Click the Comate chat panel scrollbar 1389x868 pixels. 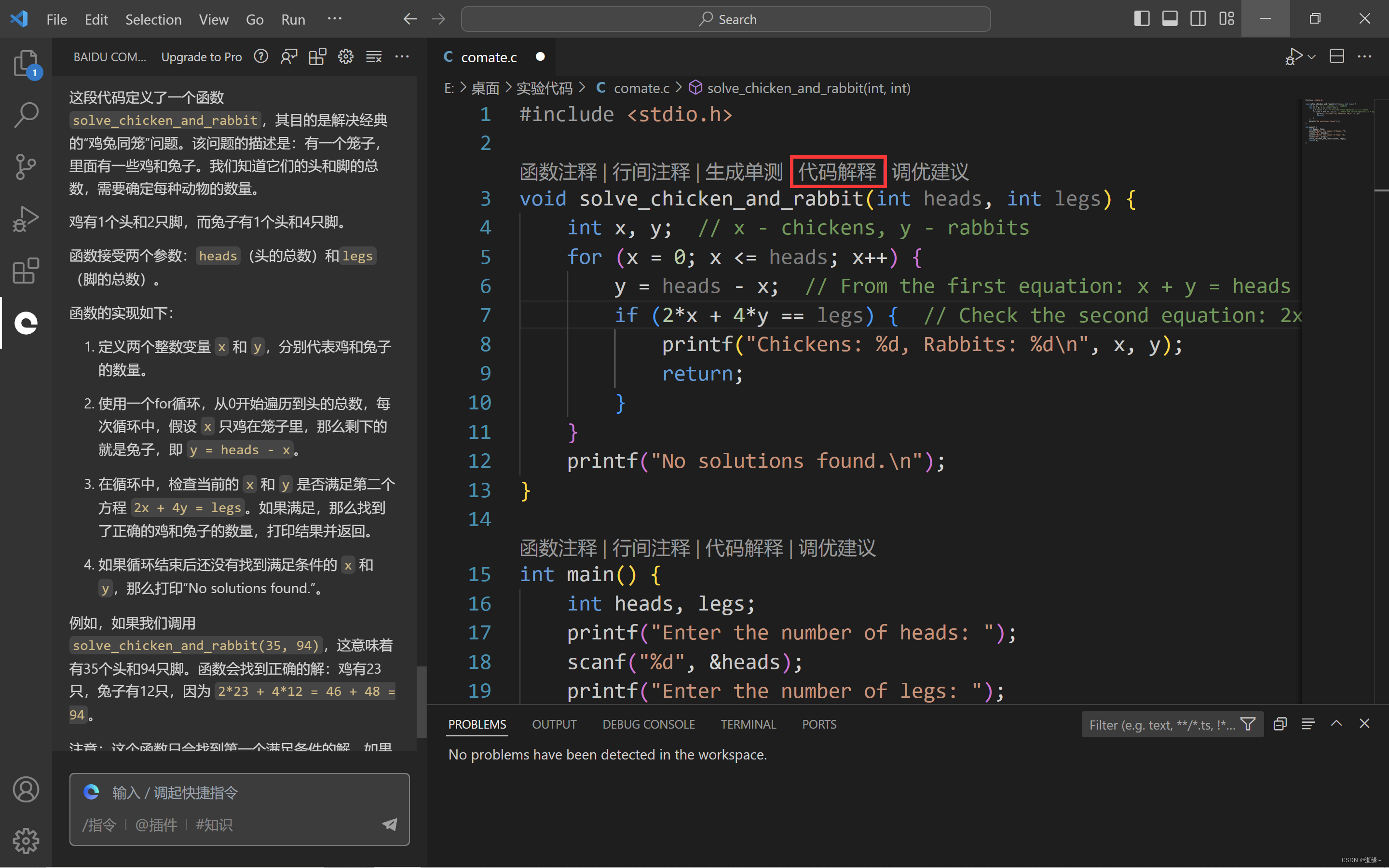tap(422, 702)
